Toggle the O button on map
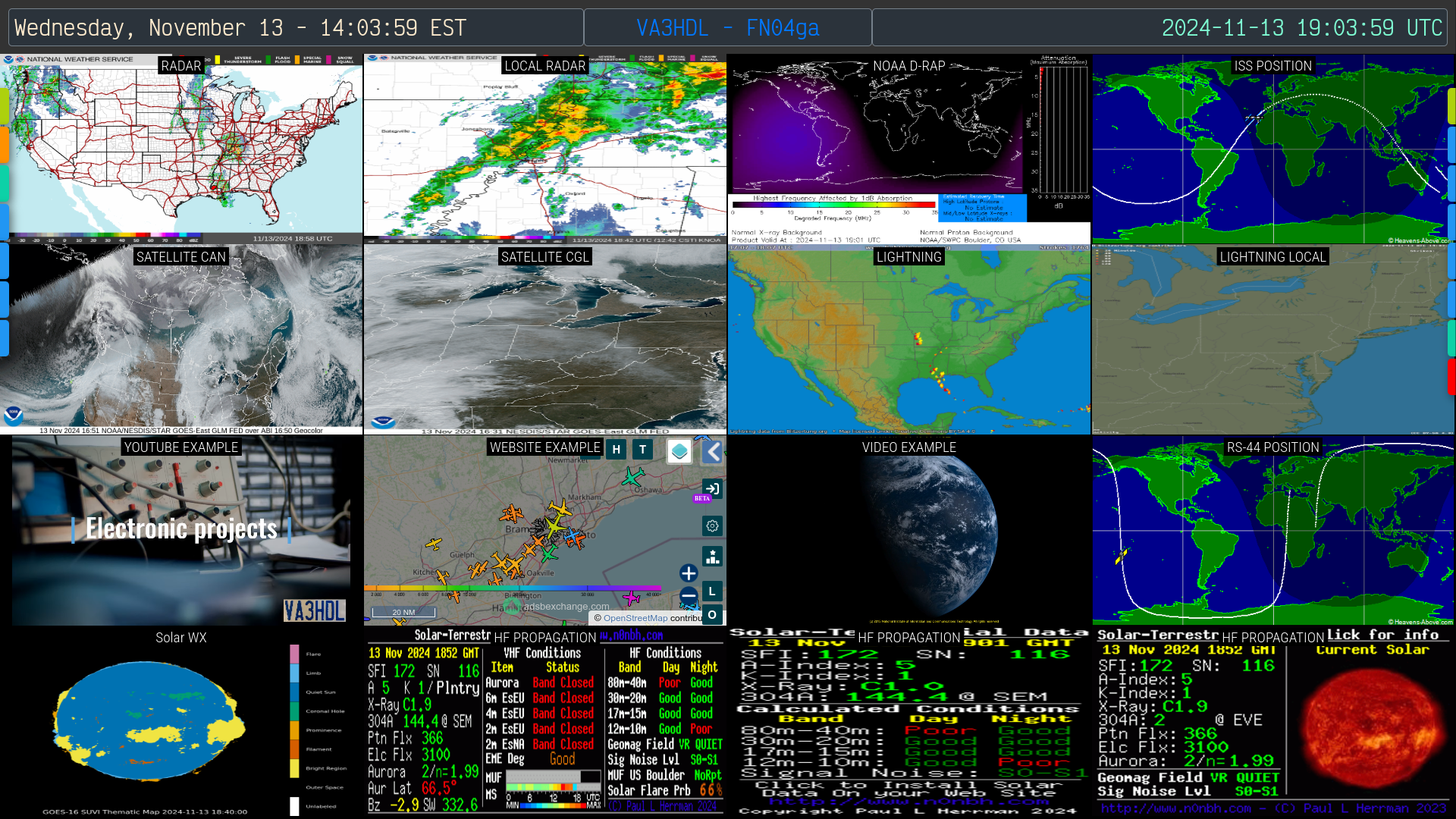The image size is (1456, 819). pyautogui.click(x=712, y=615)
